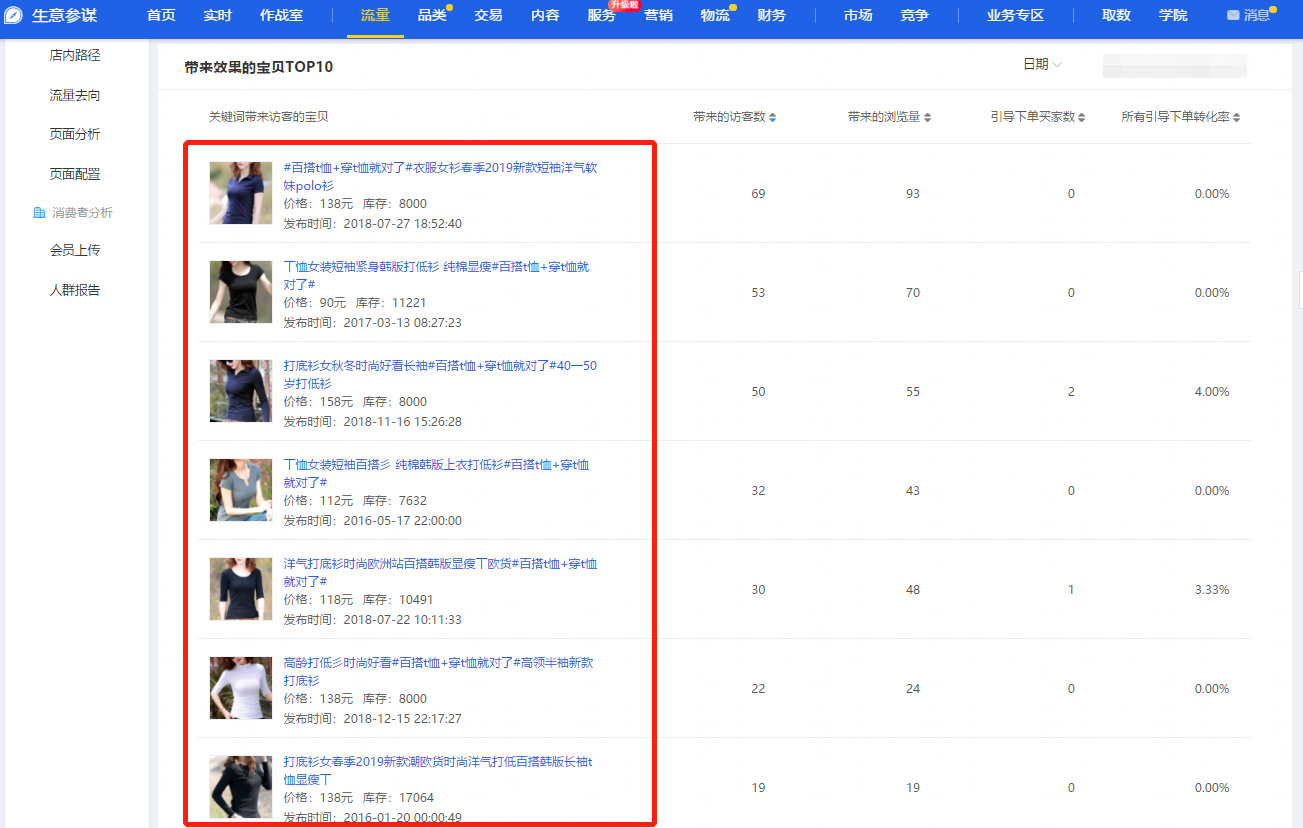Sort by 带来的访客数 arrow icon
This screenshot has height=828, width=1303.
772,118
